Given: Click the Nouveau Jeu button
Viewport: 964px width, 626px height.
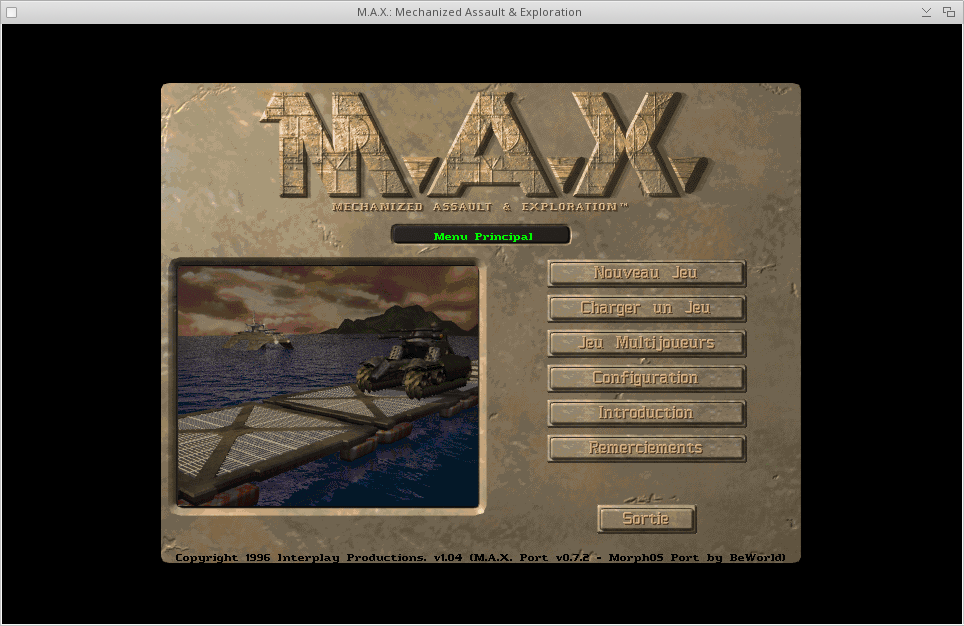Looking at the screenshot, I should tap(646, 273).
